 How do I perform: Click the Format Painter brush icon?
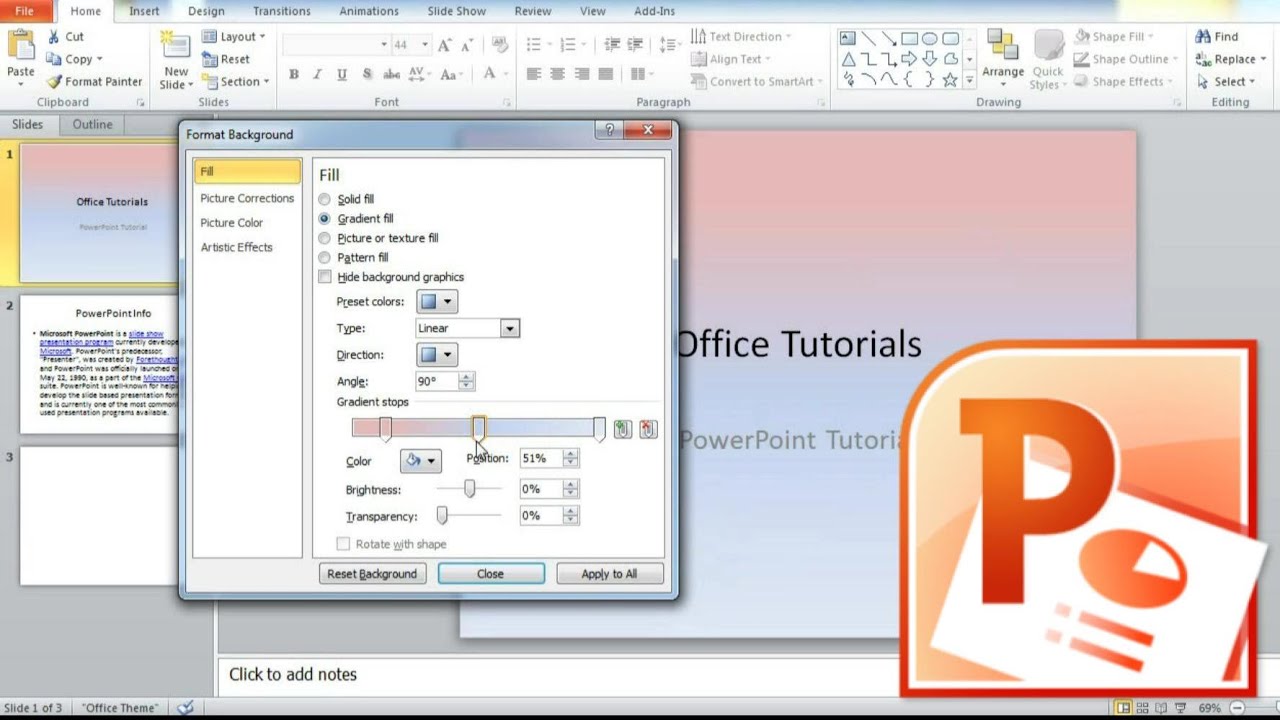53,82
